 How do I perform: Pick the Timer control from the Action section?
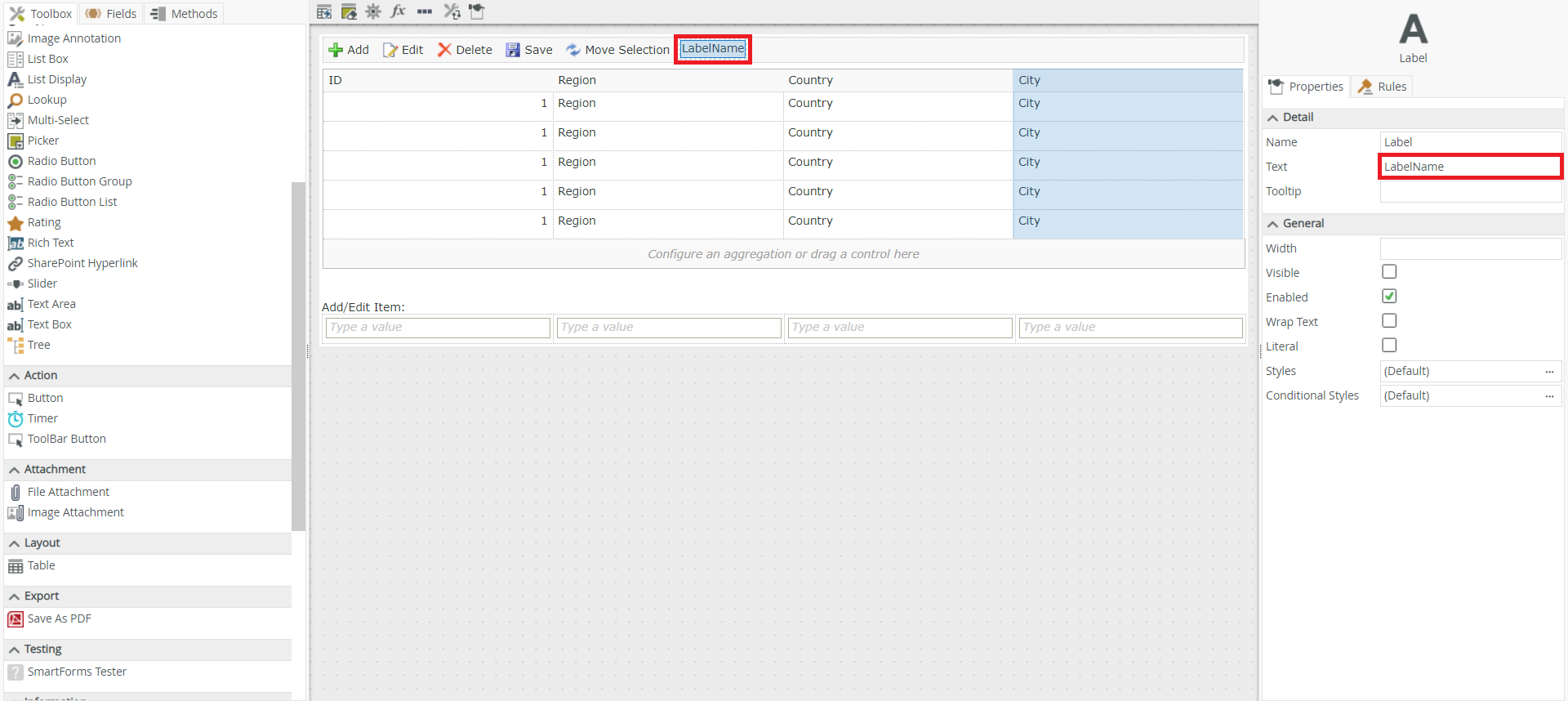pos(42,418)
